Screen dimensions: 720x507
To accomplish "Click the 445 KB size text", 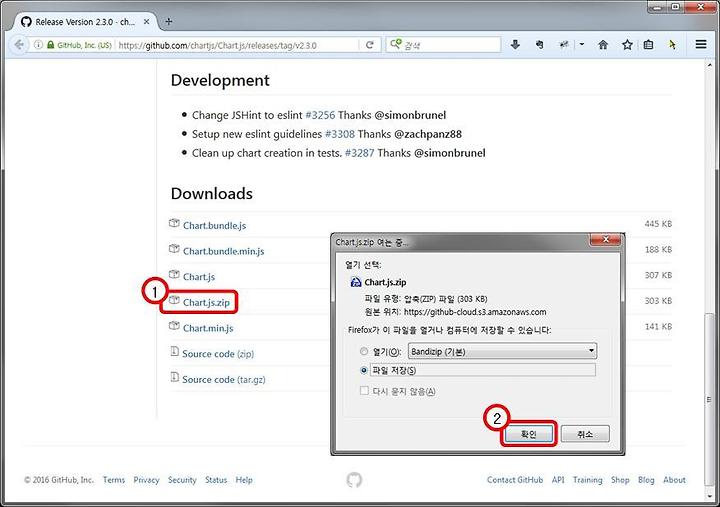I will (x=658, y=224).
